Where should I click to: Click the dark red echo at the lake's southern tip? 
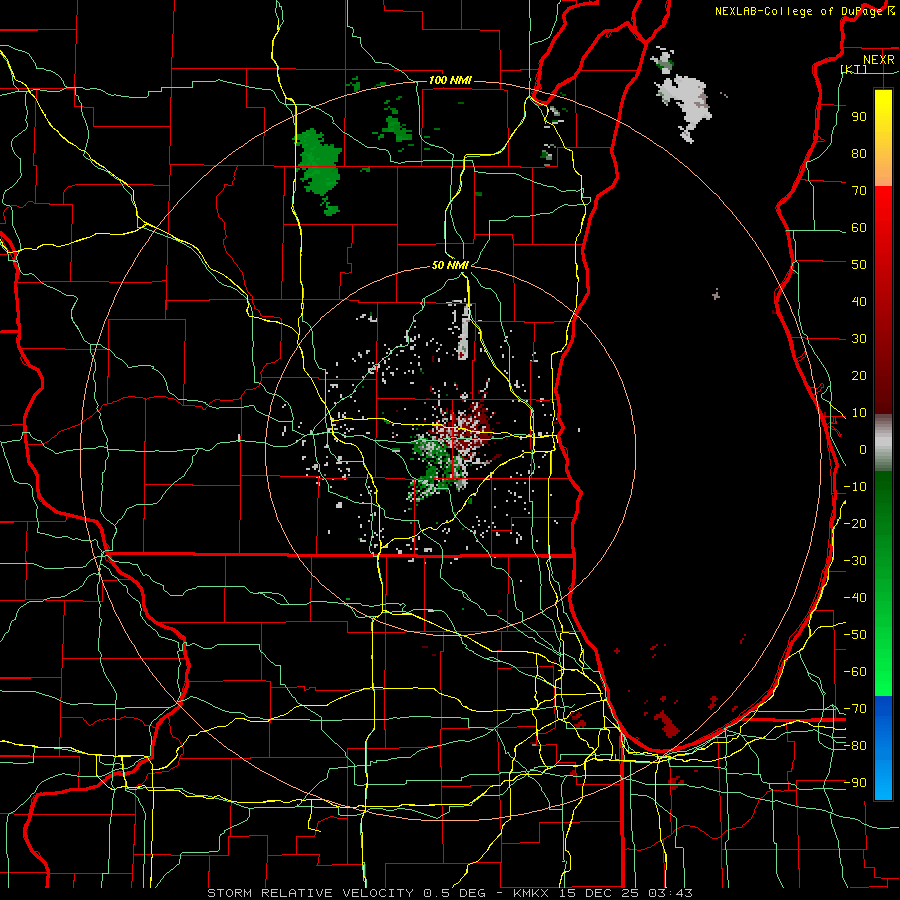pyautogui.click(x=667, y=724)
